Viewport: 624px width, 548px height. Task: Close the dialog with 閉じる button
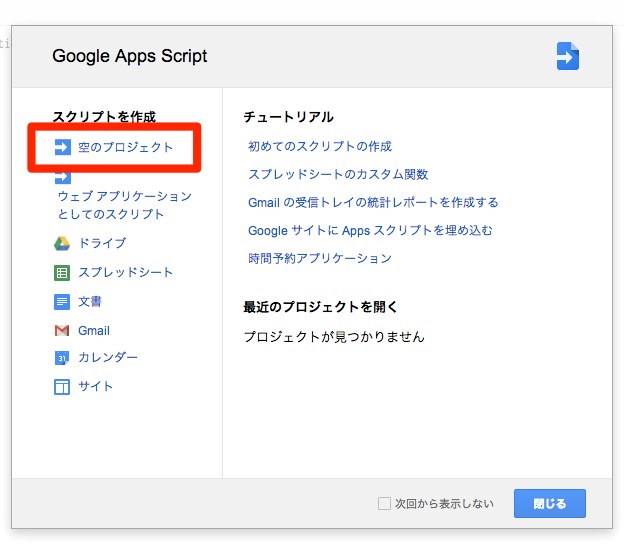pos(550,503)
